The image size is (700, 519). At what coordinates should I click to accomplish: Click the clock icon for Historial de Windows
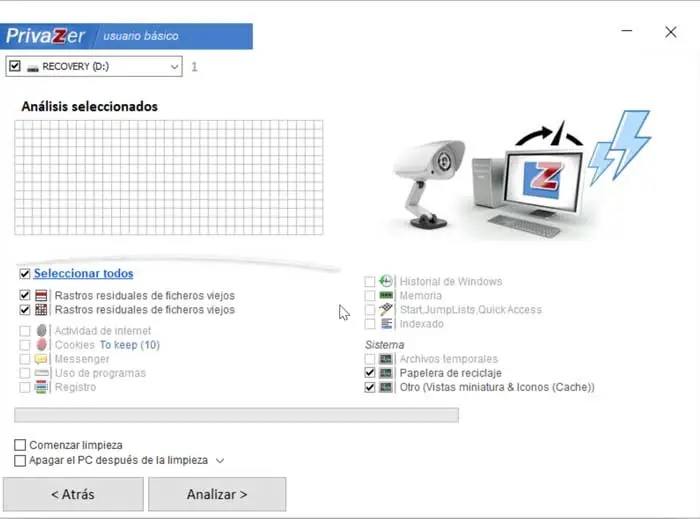pos(386,281)
